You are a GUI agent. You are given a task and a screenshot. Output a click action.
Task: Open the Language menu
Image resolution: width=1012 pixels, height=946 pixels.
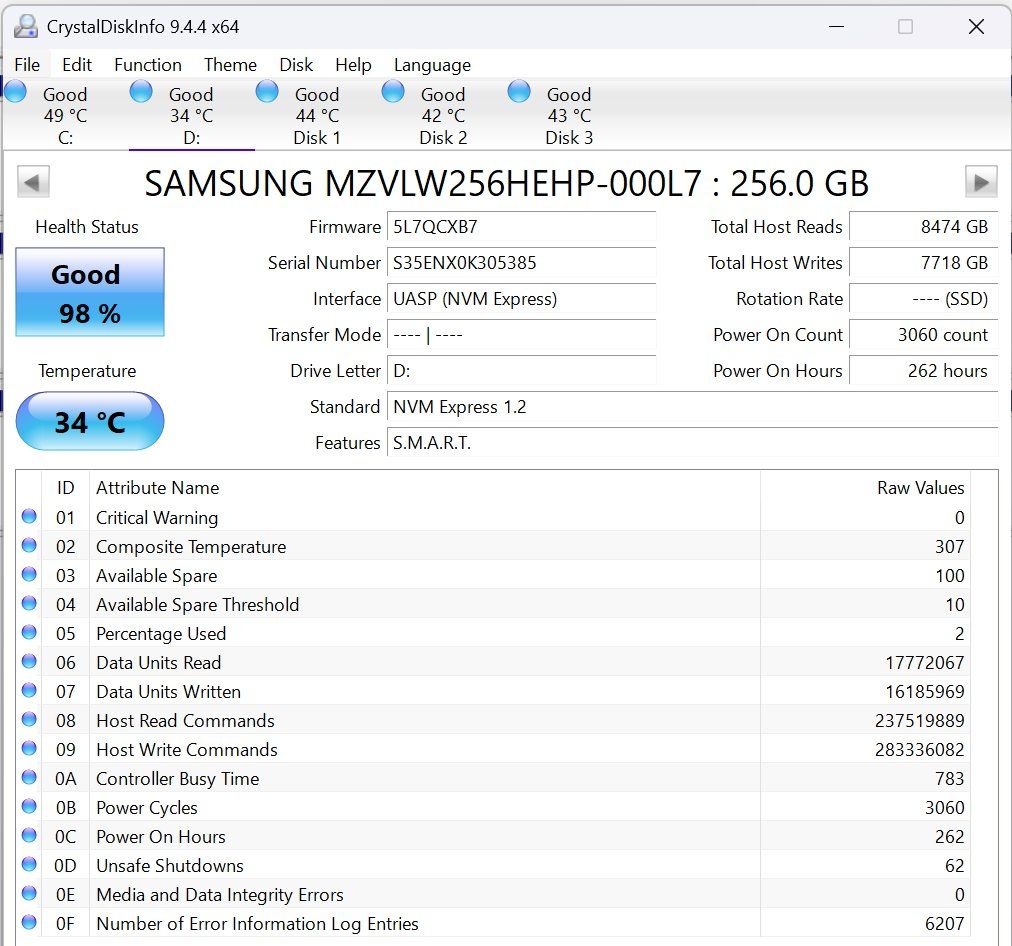coord(432,65)
